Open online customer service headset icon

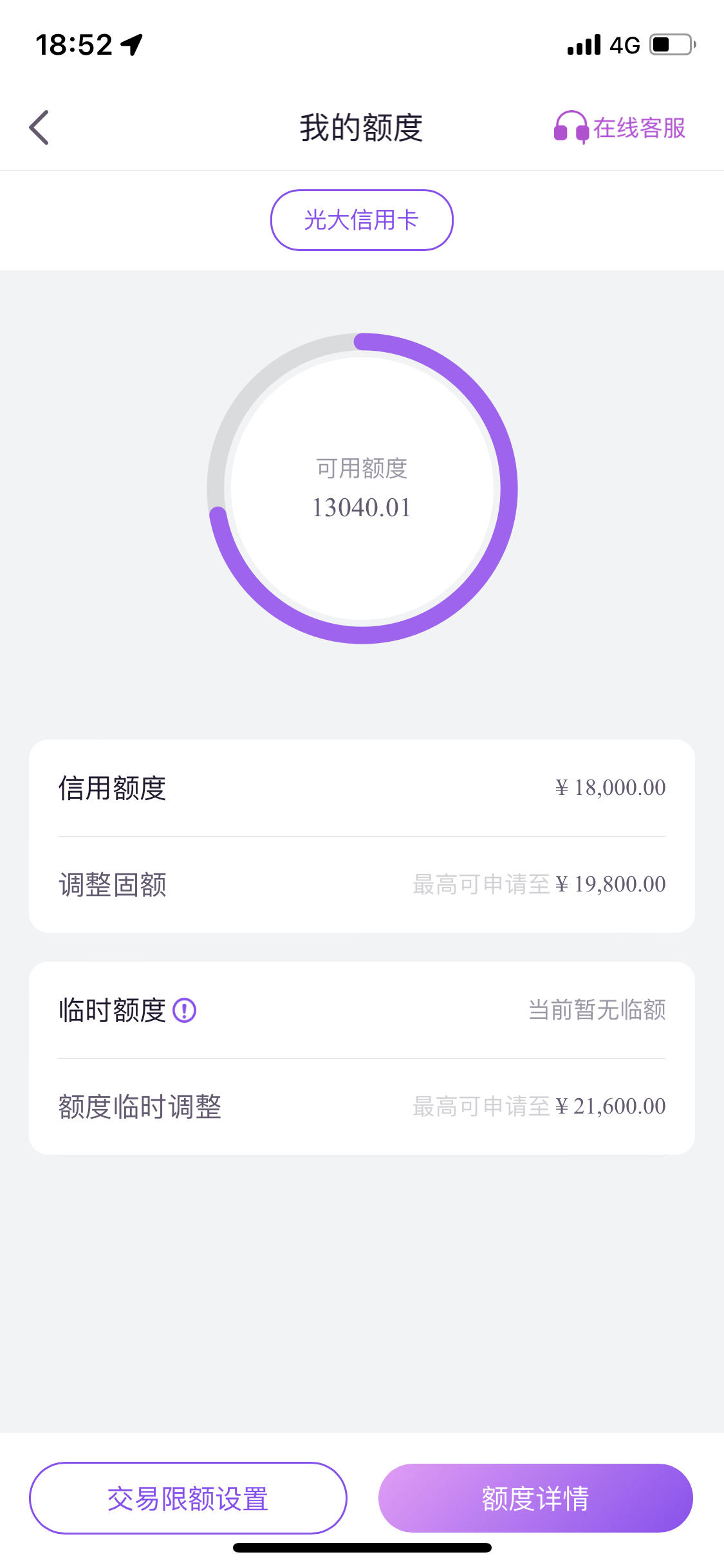point(571,127)
